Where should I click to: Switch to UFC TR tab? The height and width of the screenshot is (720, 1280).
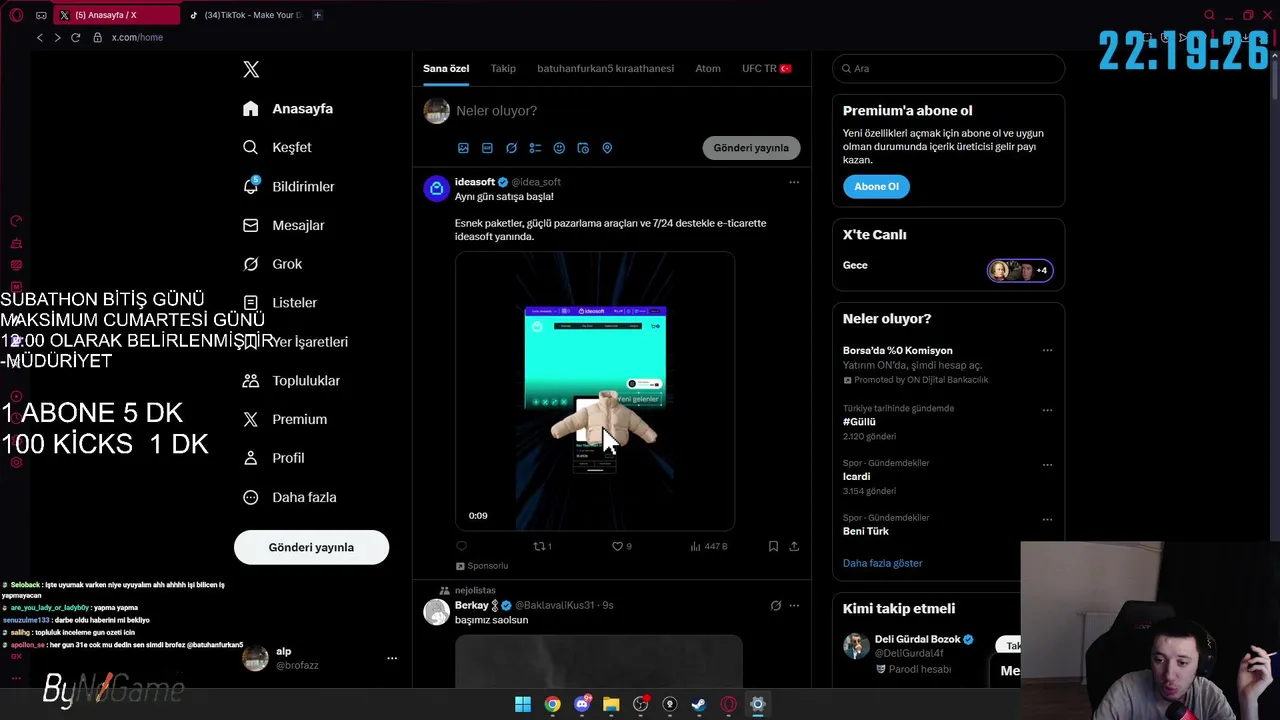[x=767, y=68]
